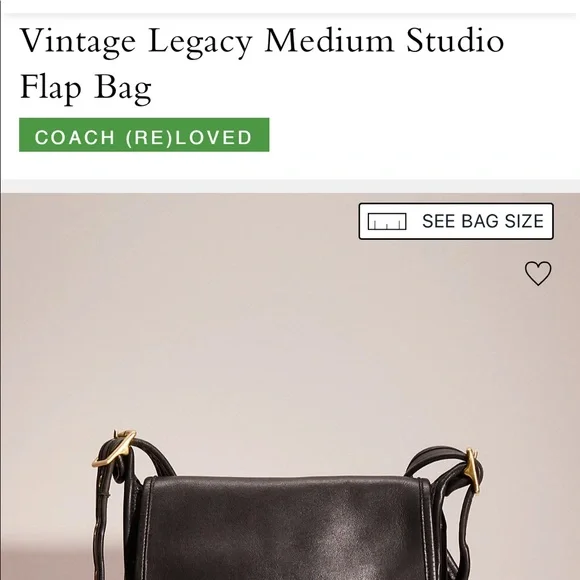Click the "COACH" text in green badge
Viewport: 580px width, 580px height.
[x=75, y=138]
